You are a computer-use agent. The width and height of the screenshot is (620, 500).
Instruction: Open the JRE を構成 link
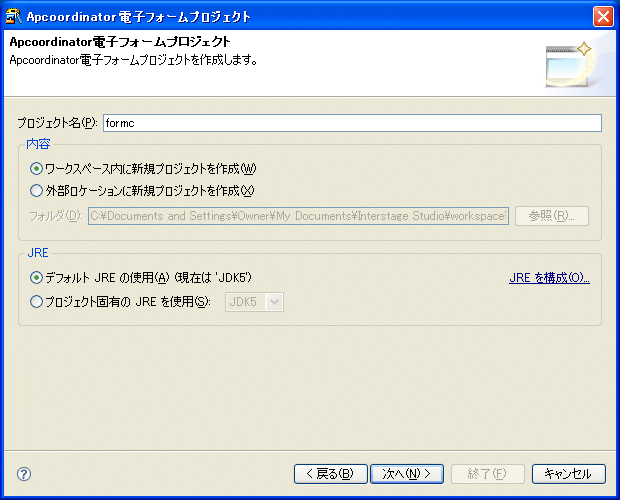tap(549, 278)
